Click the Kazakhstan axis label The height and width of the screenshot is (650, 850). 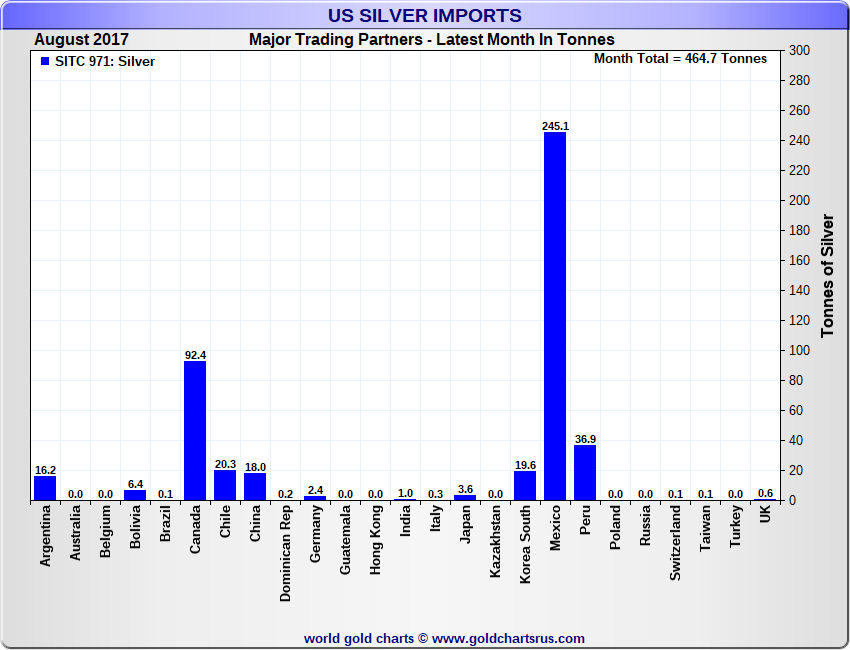click(496, 543)
